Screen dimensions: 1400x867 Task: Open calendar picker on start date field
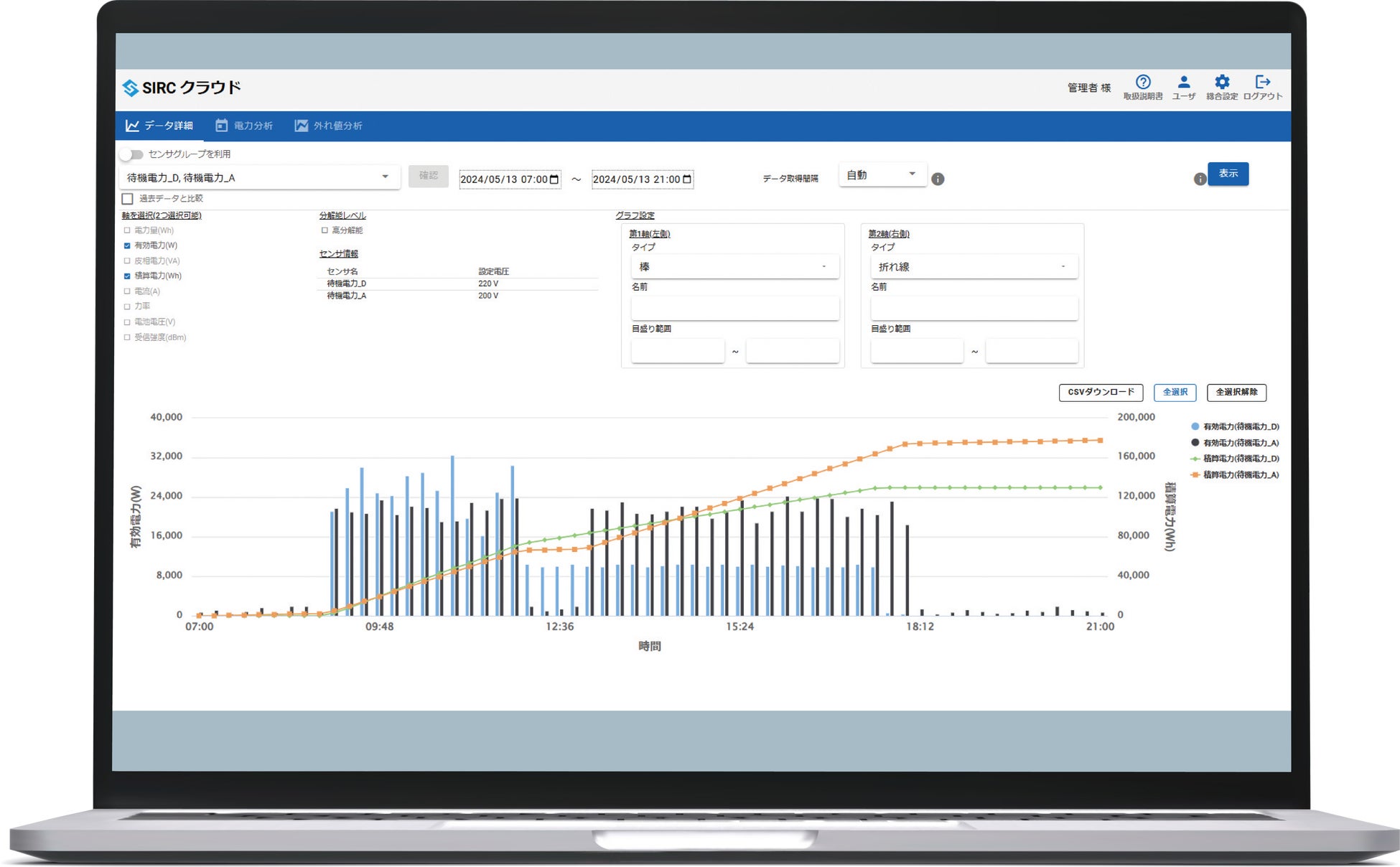[x=554, y=179]
